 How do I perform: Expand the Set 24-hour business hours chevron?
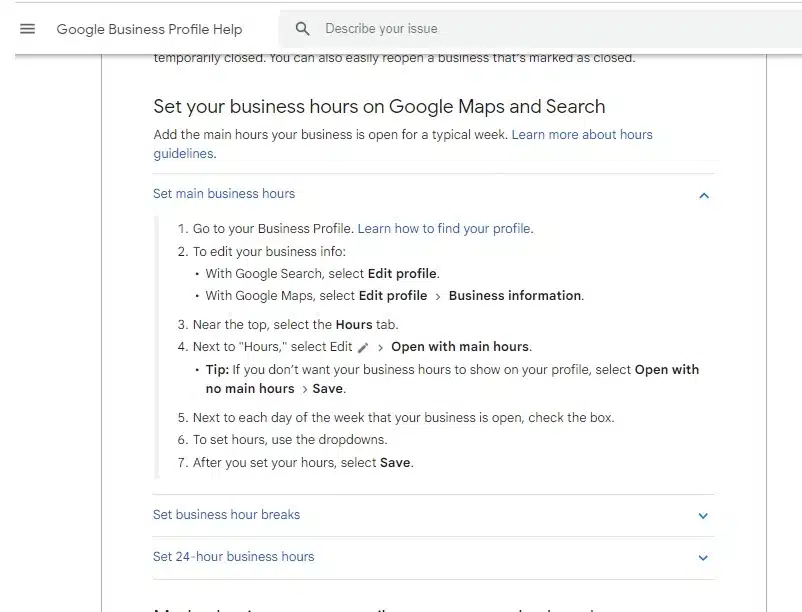(x=703, y=558)
